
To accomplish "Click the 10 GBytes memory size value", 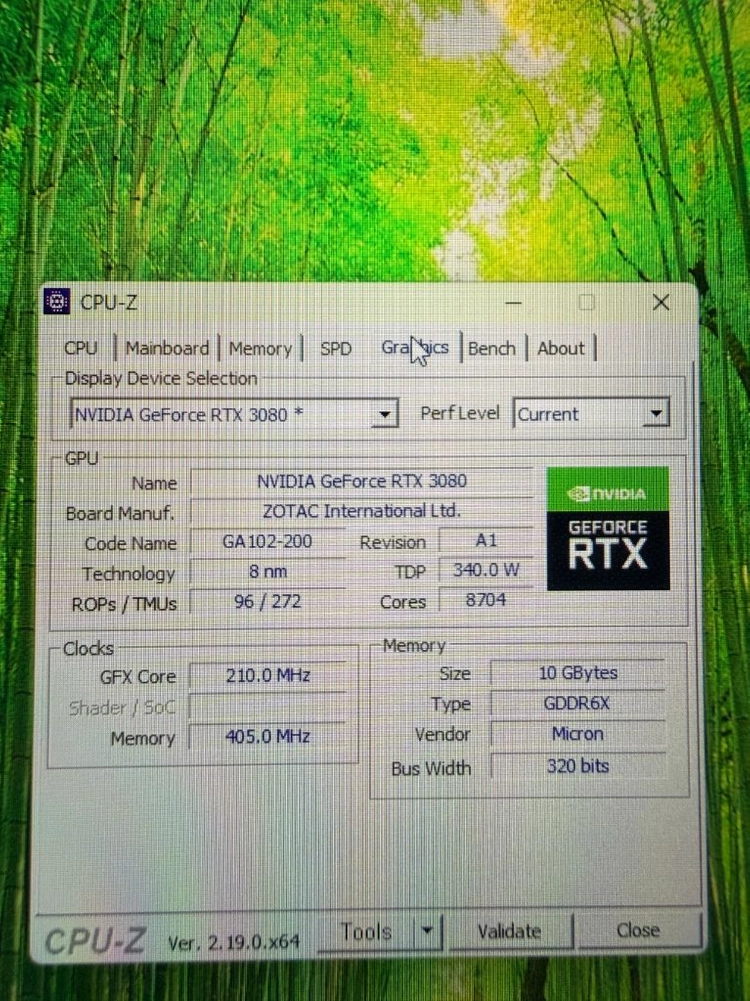I will coord(578,673).
